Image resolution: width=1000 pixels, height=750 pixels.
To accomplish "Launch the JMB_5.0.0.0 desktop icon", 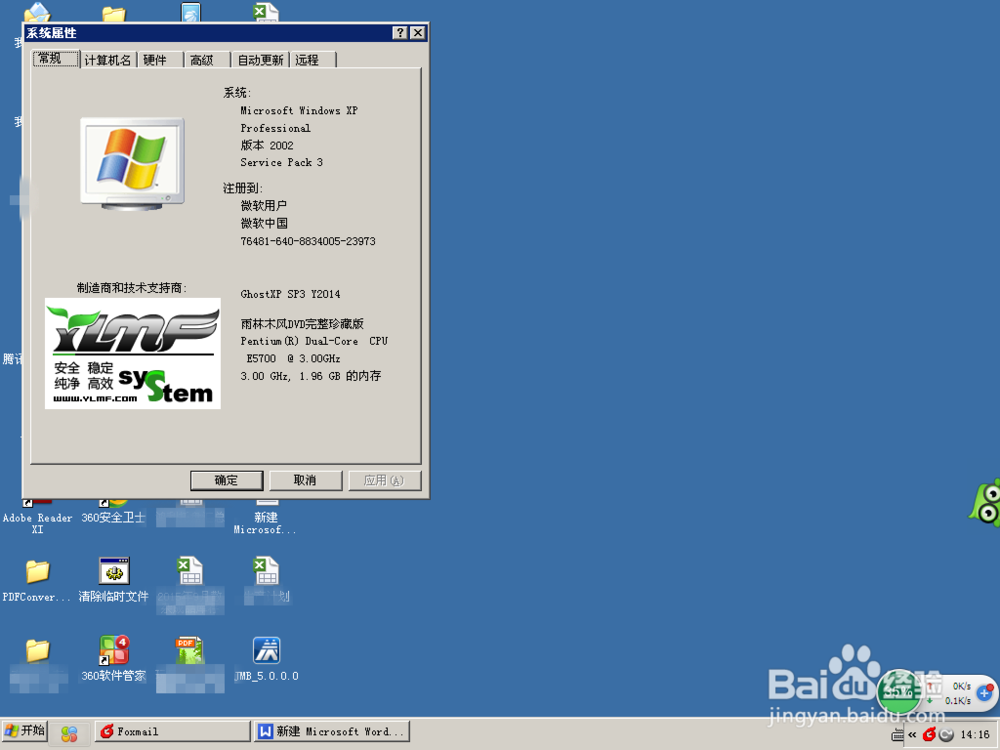I will click(x=267, y=659).
